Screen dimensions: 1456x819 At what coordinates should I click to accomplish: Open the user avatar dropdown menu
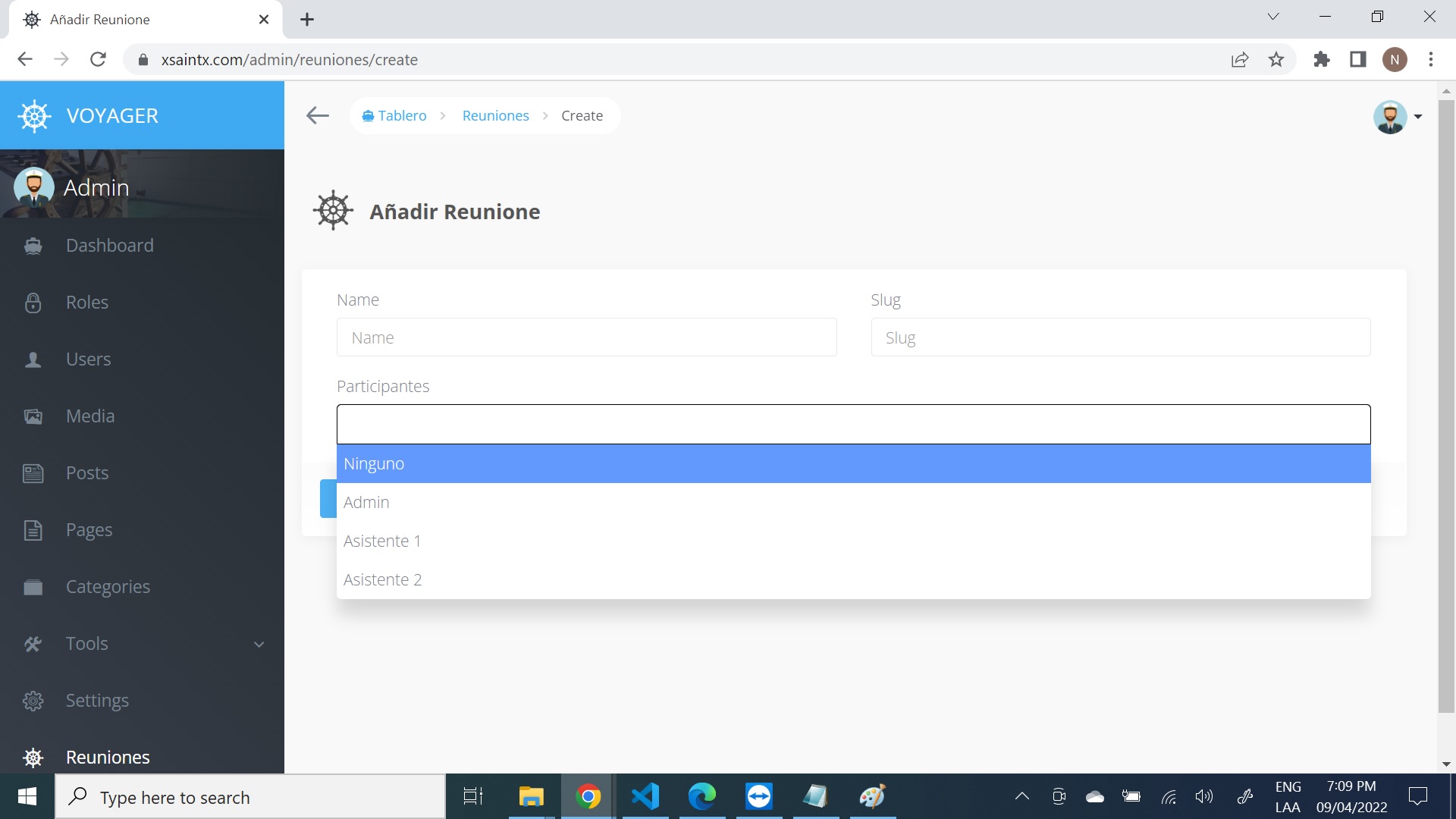[1397, 117]
